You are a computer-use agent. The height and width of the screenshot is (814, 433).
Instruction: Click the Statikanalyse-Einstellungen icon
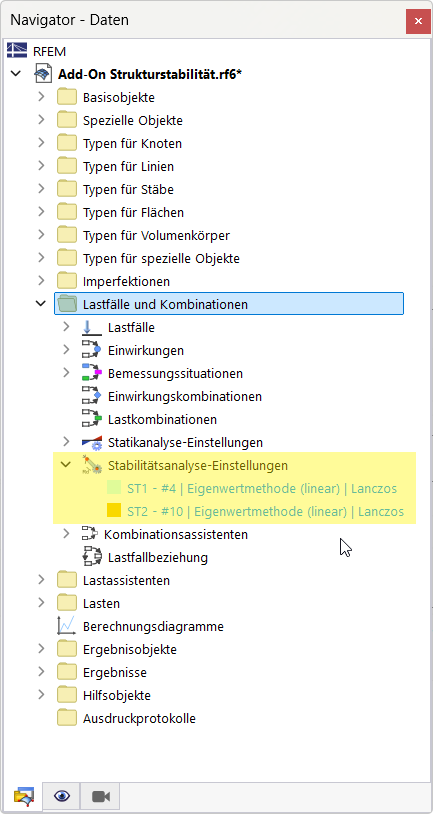(x=92, y=442)
